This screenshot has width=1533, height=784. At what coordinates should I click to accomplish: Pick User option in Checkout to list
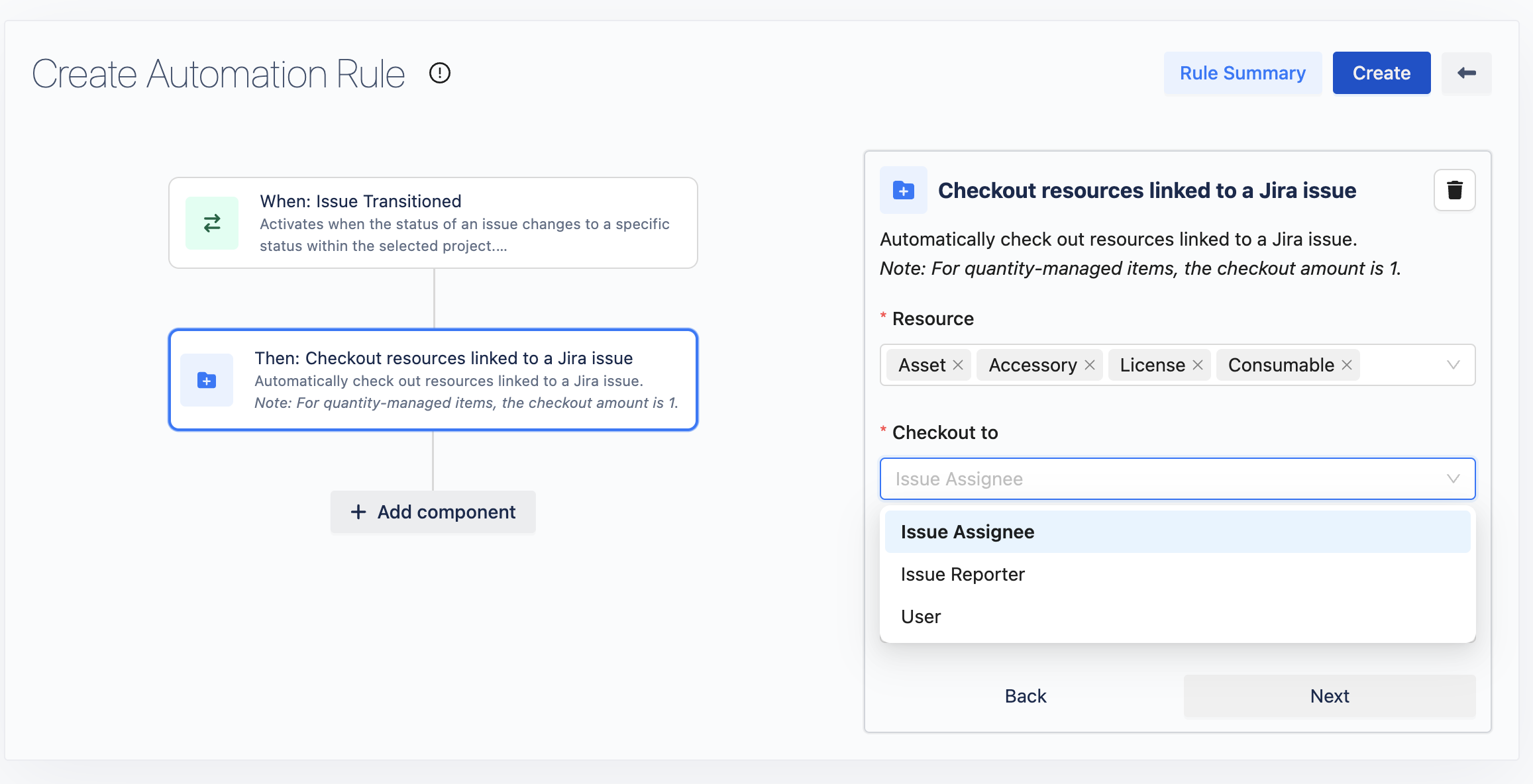[921, 616]
